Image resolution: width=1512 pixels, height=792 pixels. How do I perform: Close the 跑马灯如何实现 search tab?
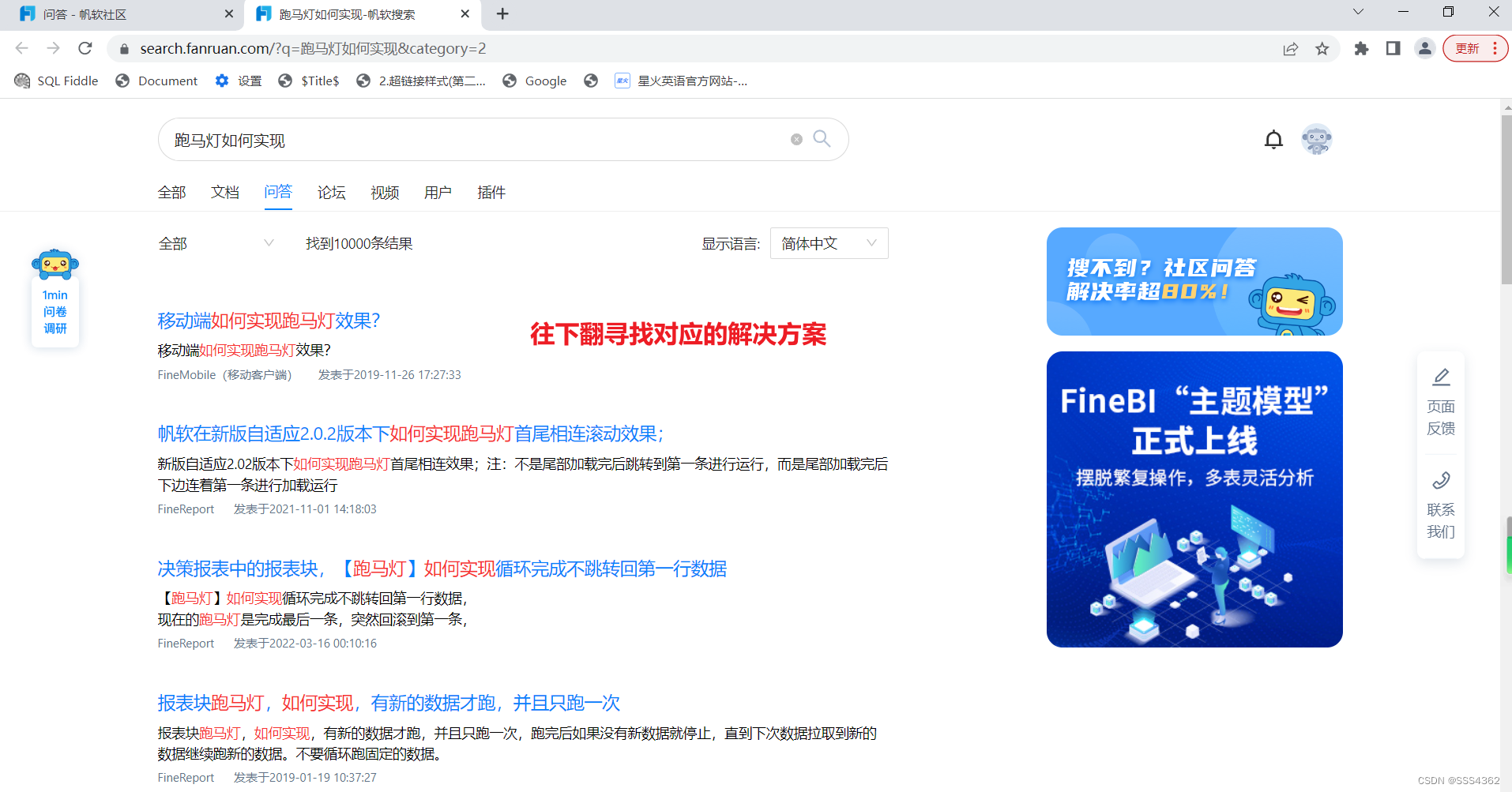(x=465, y=13)
